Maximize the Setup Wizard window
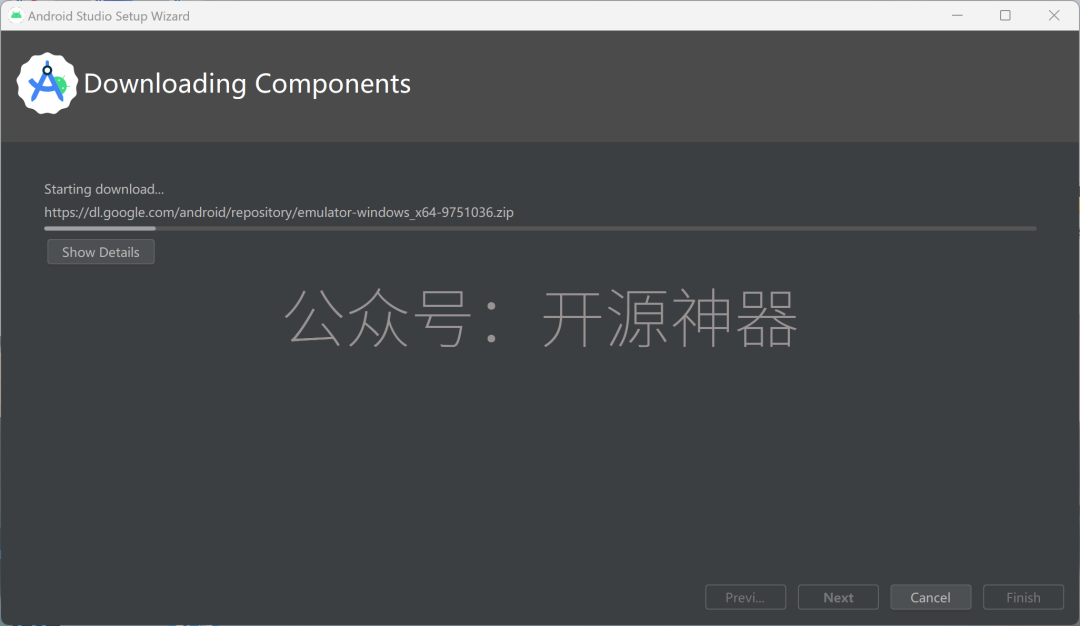Screen dimensions: 1080x626 tap(1006, 15)
